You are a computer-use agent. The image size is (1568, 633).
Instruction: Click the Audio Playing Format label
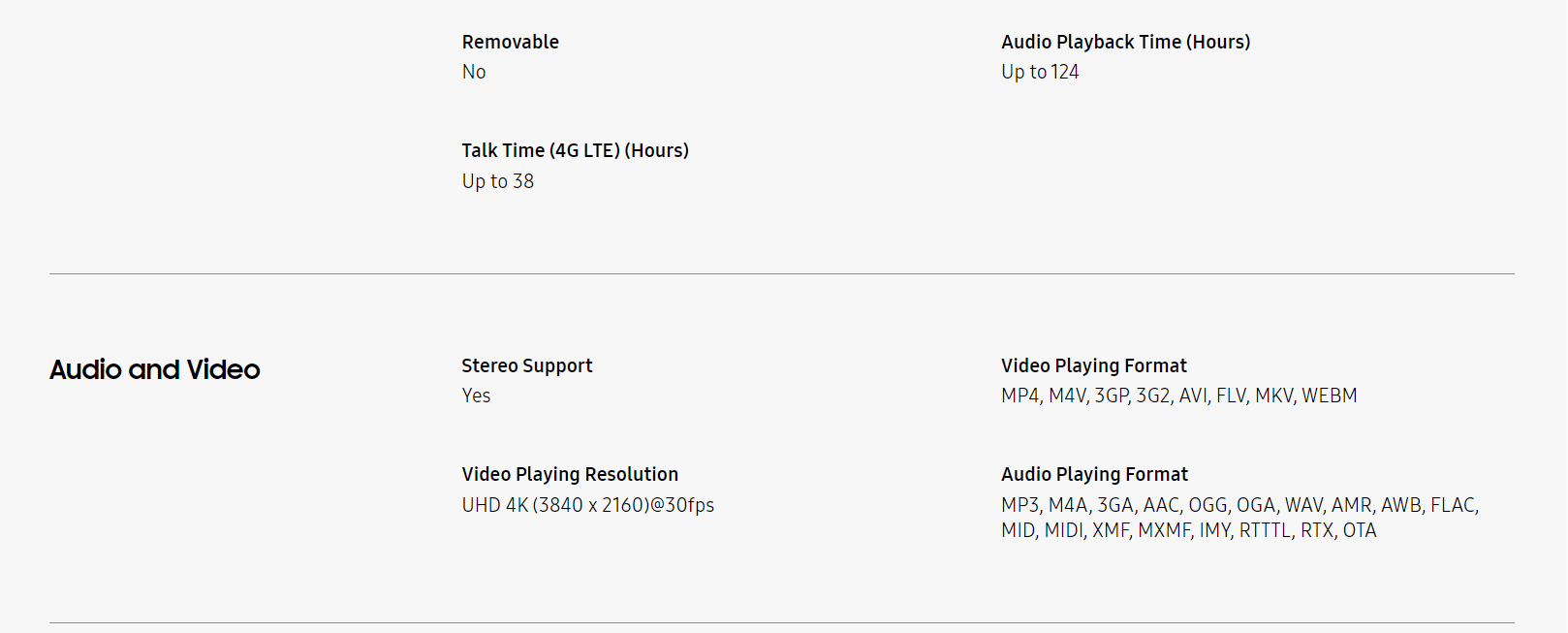tap(1094, 474)
